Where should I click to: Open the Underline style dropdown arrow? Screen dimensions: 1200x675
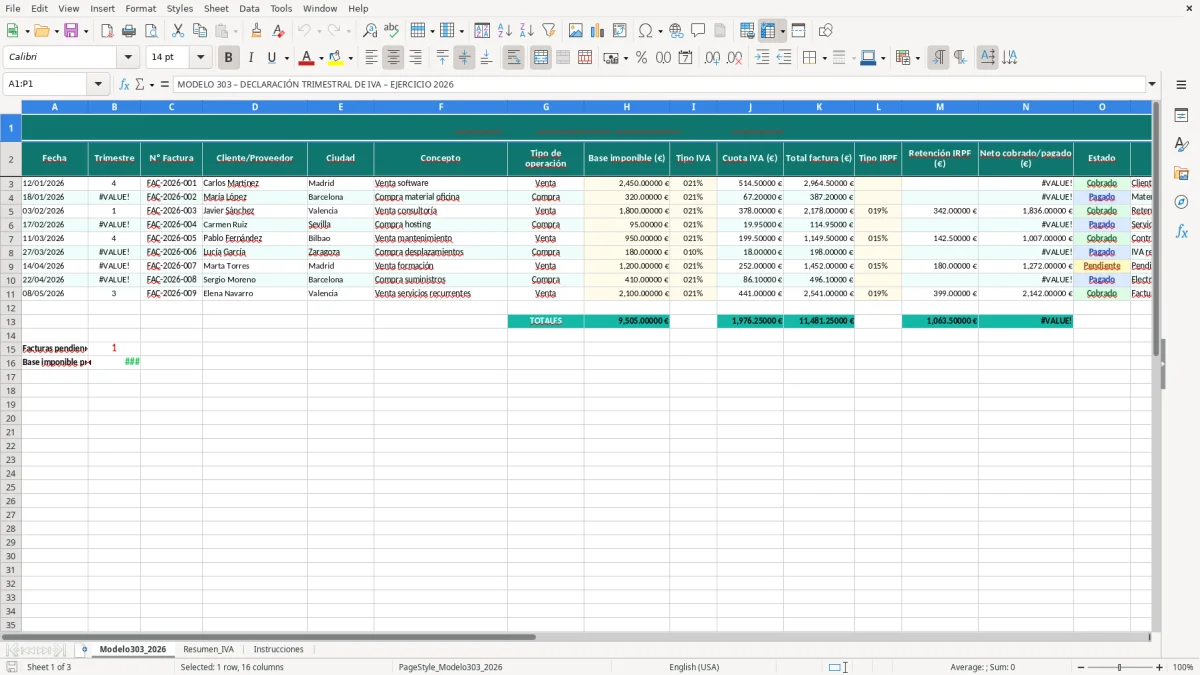[x=286, y=58]
